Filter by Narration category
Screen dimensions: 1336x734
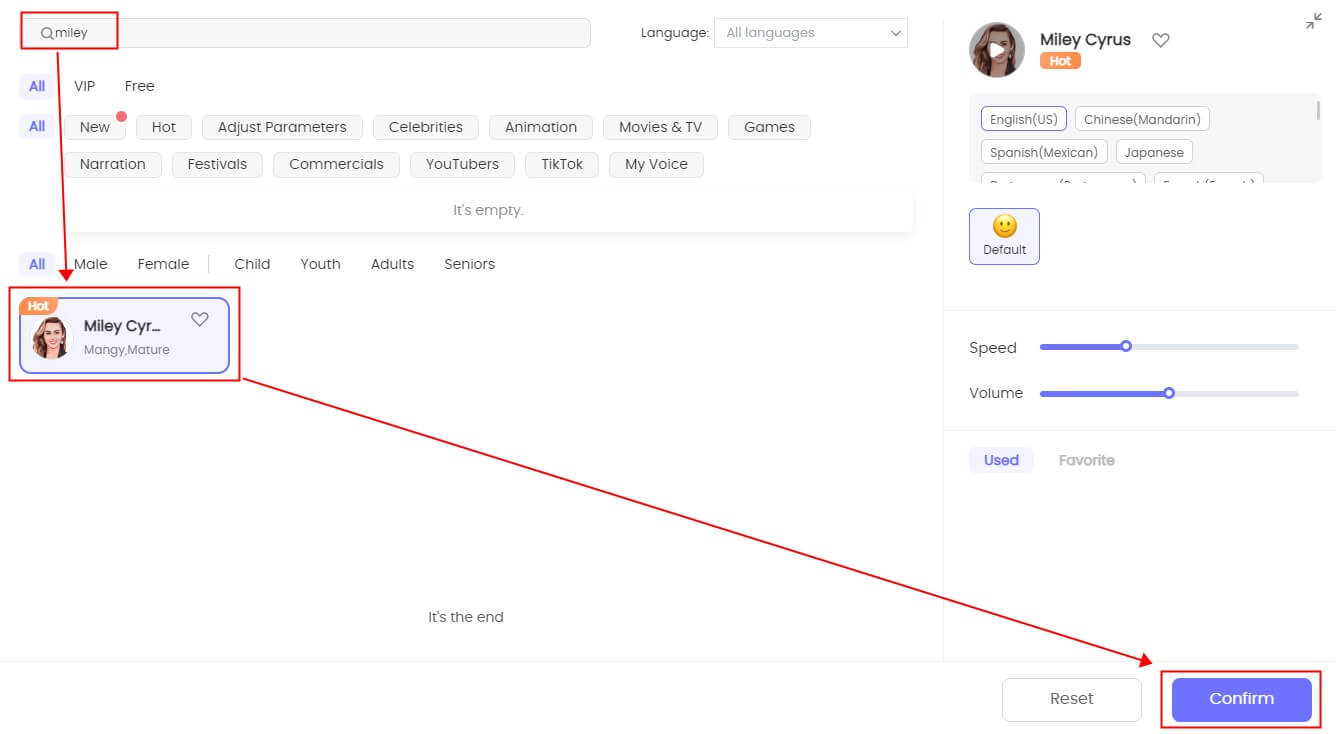113,164
